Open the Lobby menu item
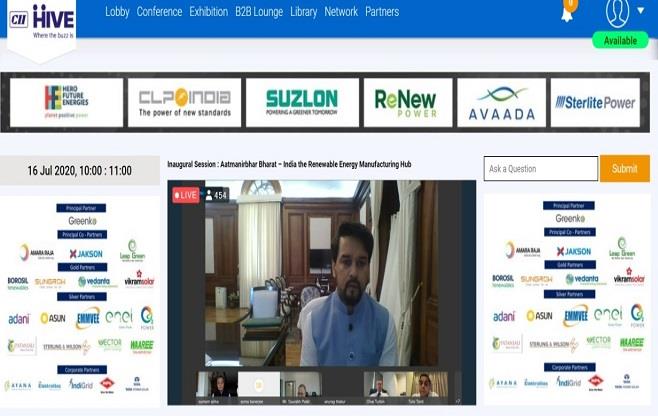This screenshot has height=416, width=658. click(117, 12)
